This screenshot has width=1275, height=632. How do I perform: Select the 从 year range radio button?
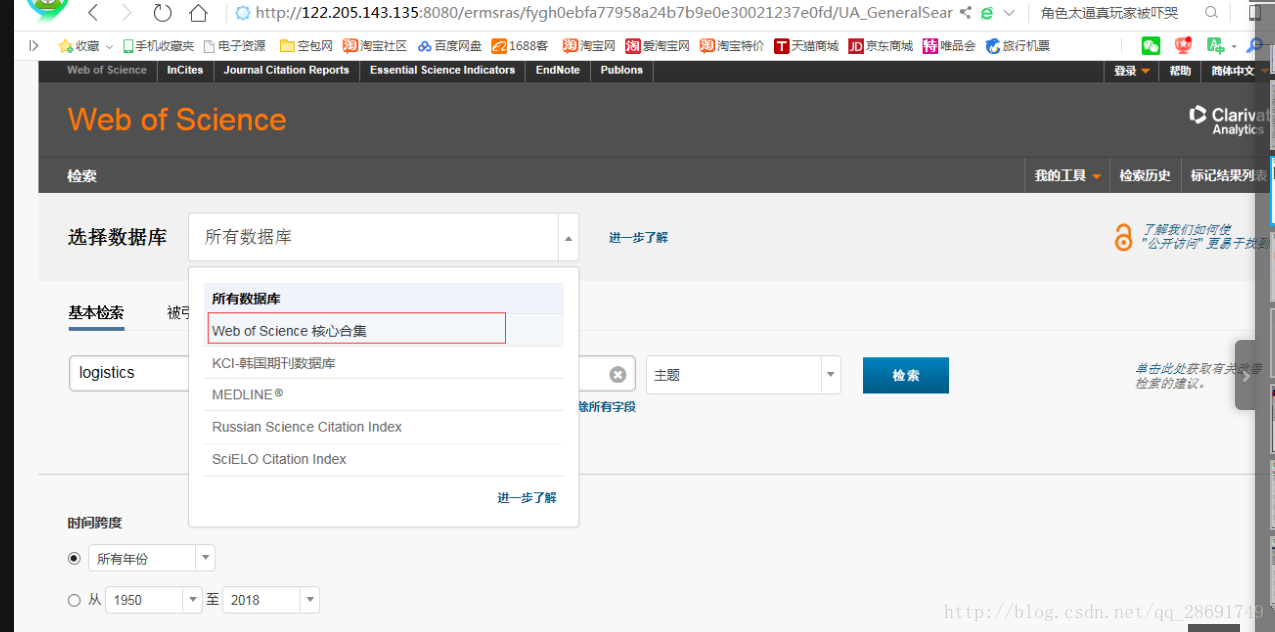click(x=74, y=600)
